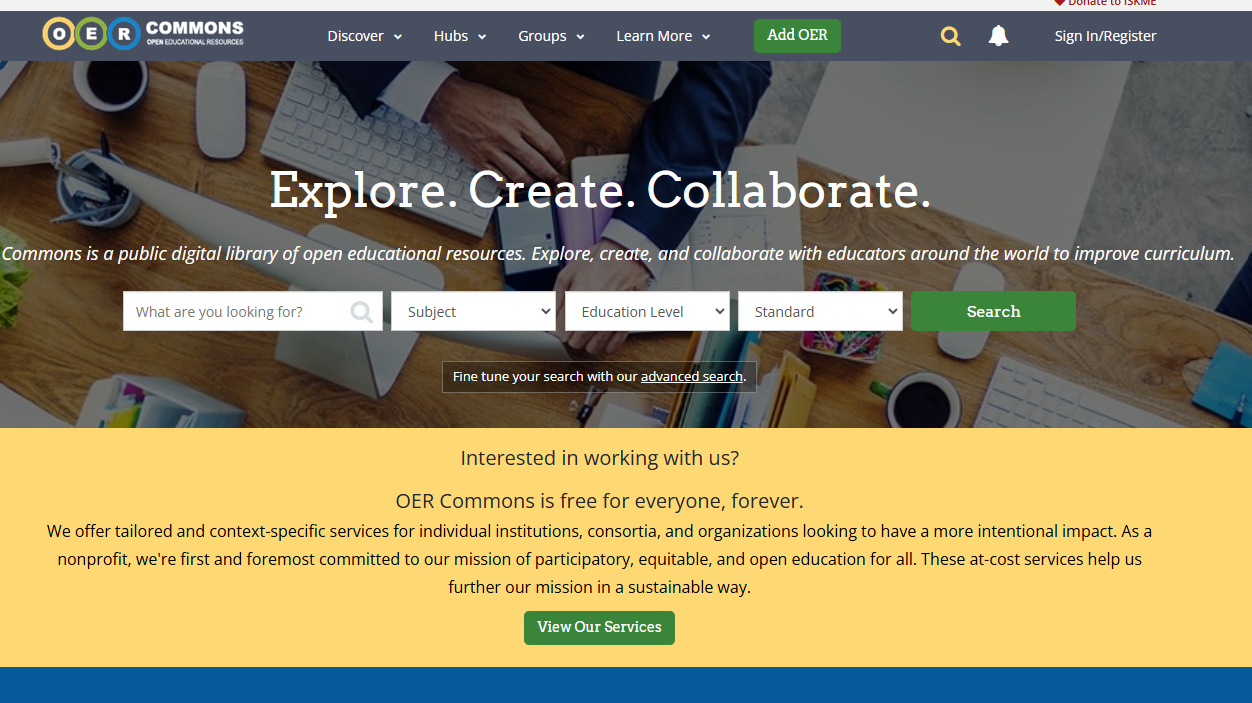The width and height of the screenshot is (1252, 703).
Task: Click the green Search button
Action: pyautogui.click(x=993, y=311)
